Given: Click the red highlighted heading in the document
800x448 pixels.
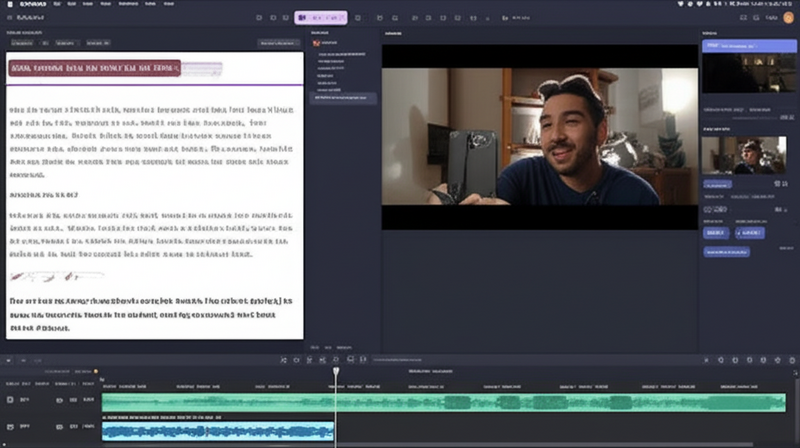Looking at the screenshot, I should click(94, 68).
